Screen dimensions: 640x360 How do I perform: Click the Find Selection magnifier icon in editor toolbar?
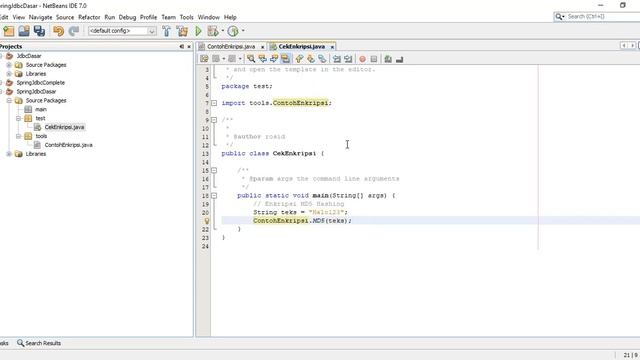point(251,59)
